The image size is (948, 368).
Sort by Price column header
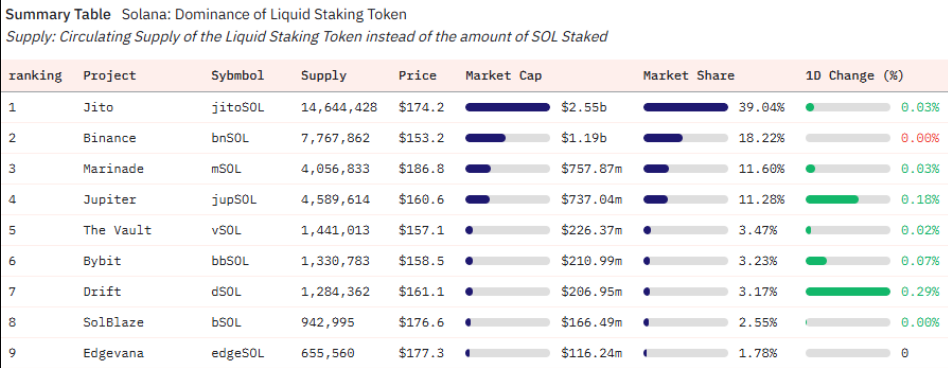pos(417,76)
